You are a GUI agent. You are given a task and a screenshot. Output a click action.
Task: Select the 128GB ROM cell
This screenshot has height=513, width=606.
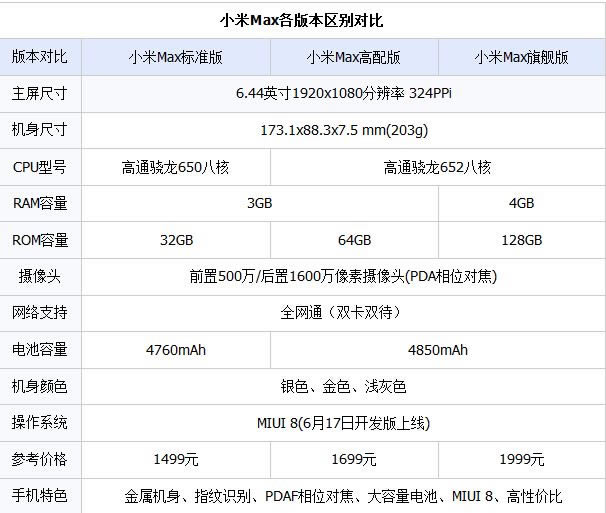[x=521, y=240]
